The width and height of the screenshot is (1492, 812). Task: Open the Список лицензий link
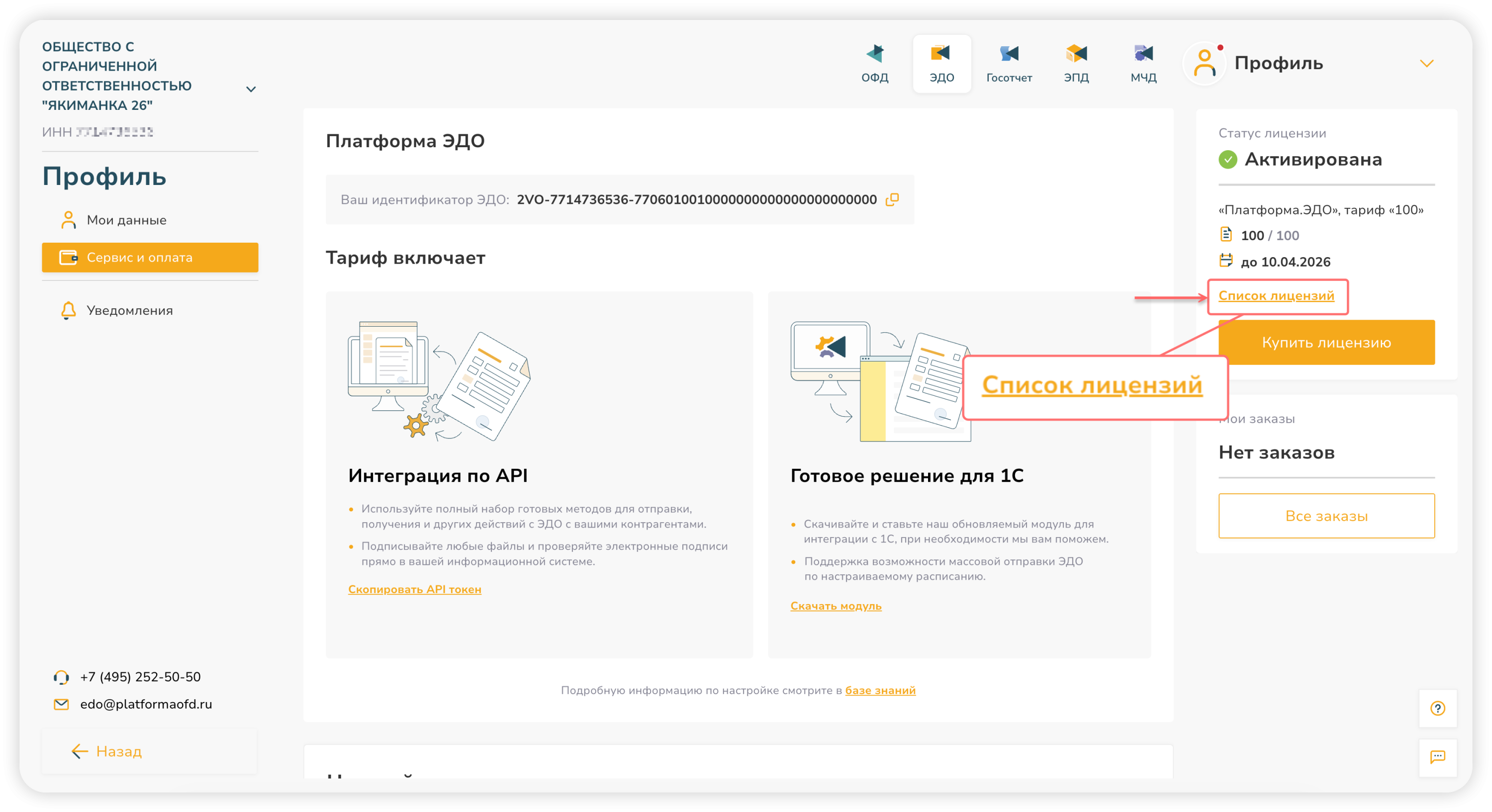1276,296
